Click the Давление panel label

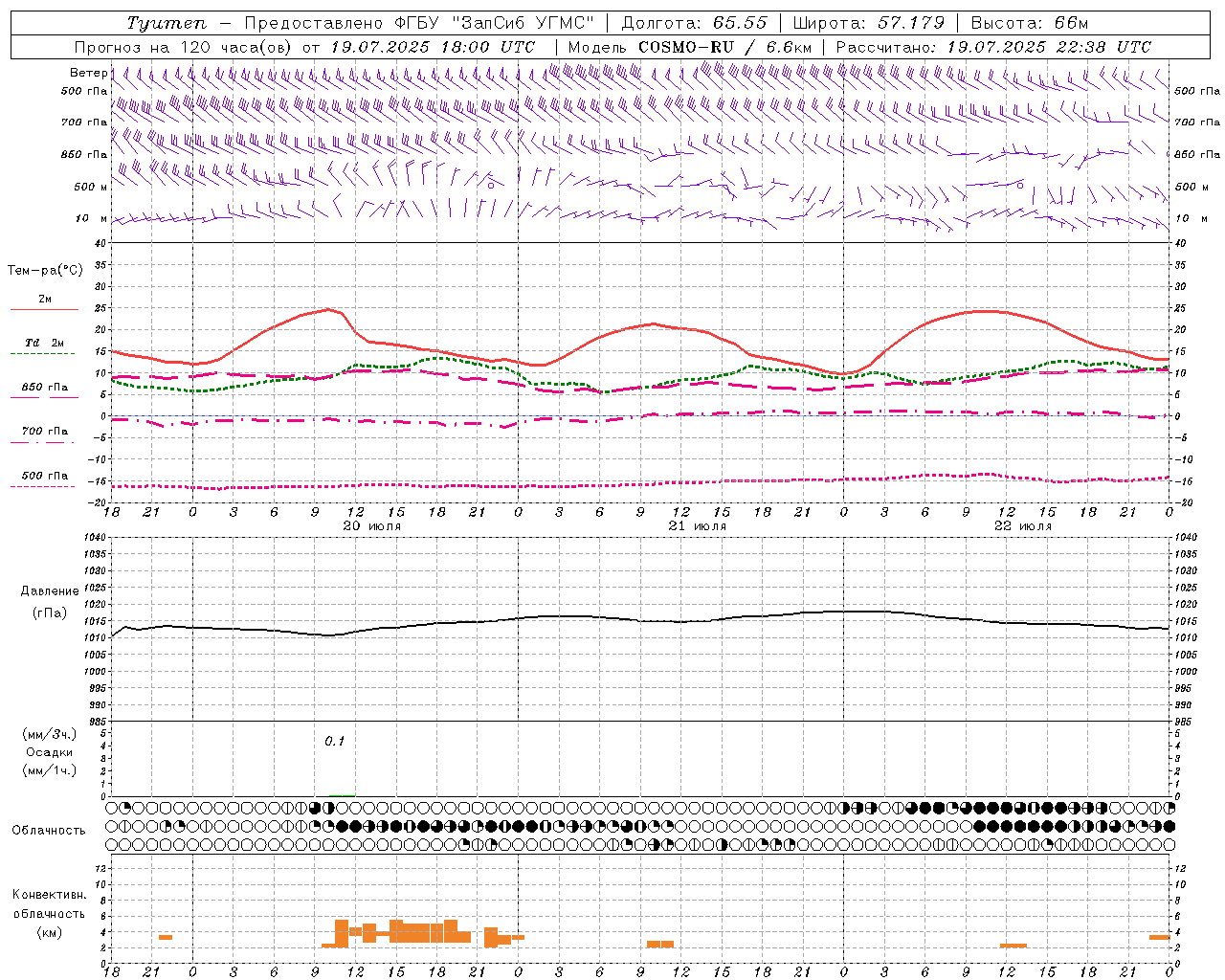(49, 591)
